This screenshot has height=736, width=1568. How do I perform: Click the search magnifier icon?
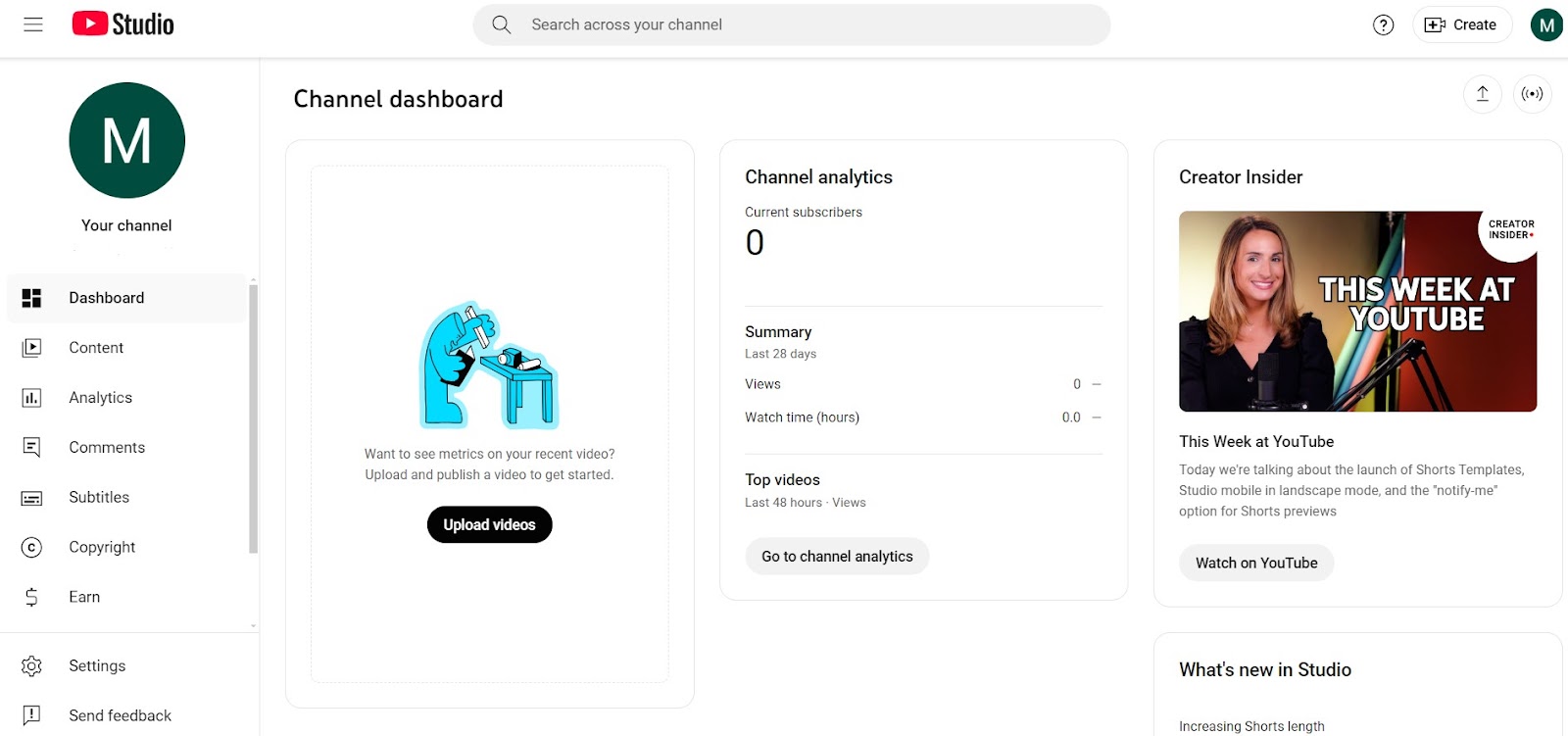[502, 25]
